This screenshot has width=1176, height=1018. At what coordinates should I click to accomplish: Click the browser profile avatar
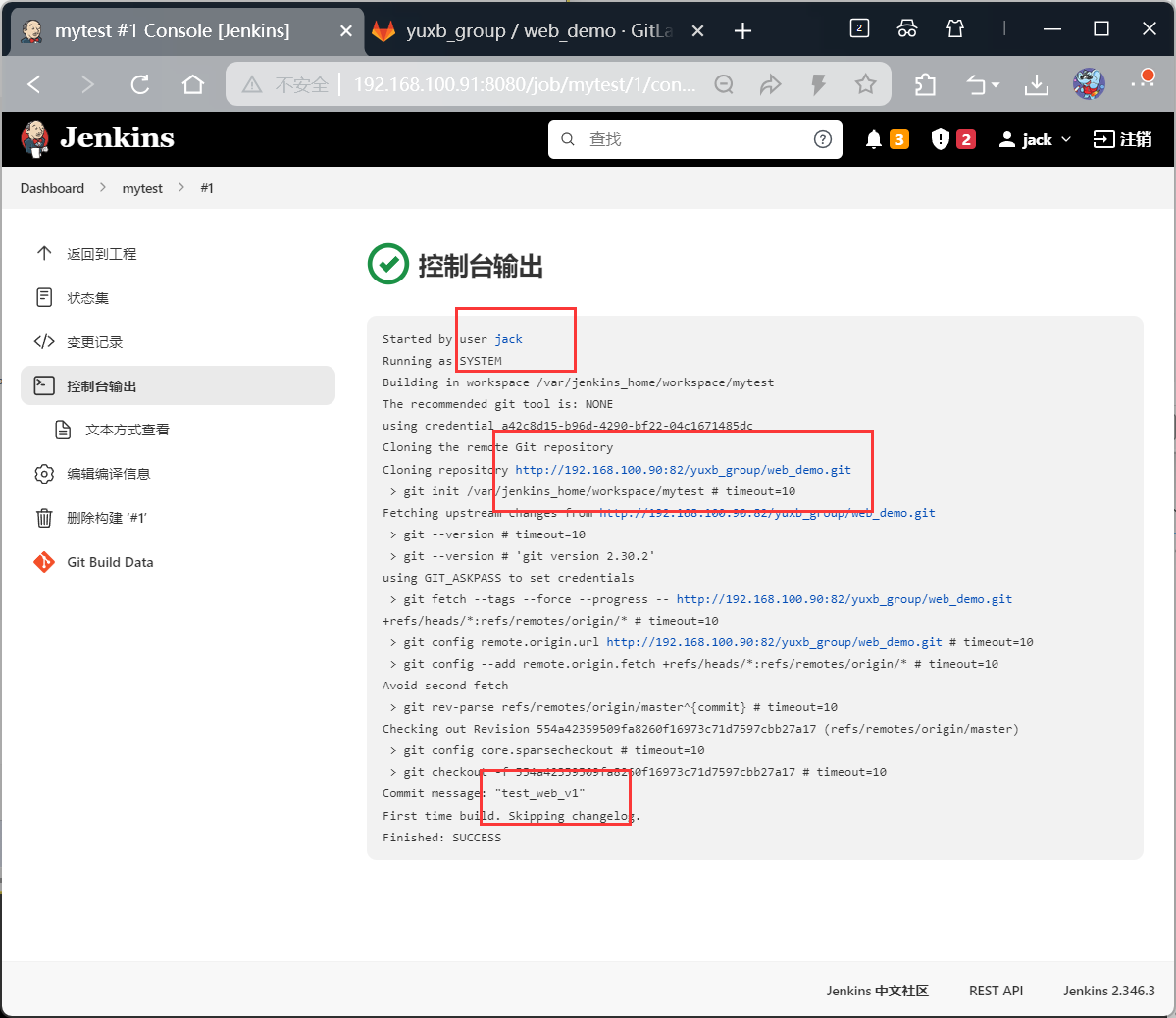pos(1089,84)
